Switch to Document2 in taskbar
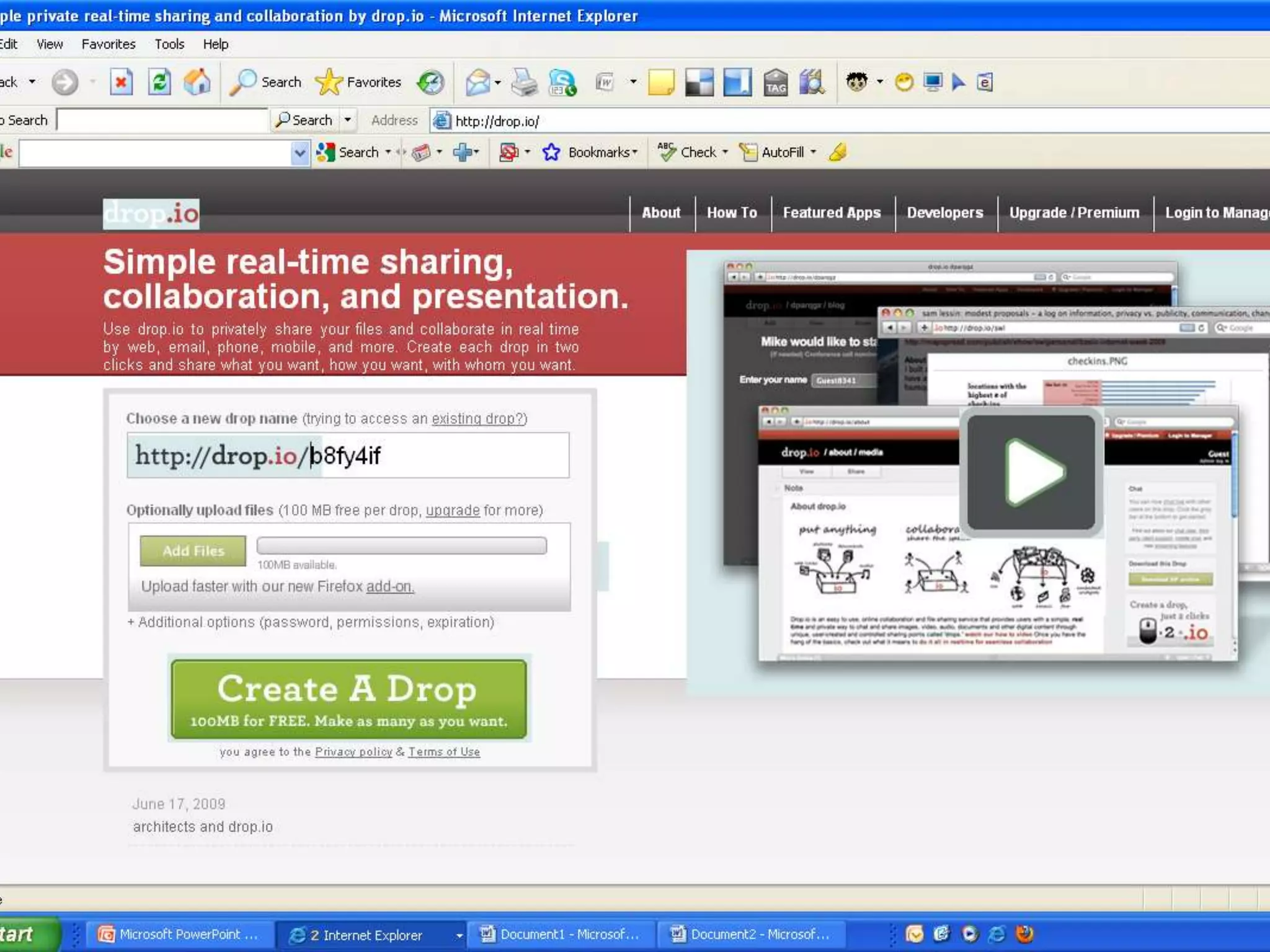The image size is (1270, 952). (x=752, y=934)
